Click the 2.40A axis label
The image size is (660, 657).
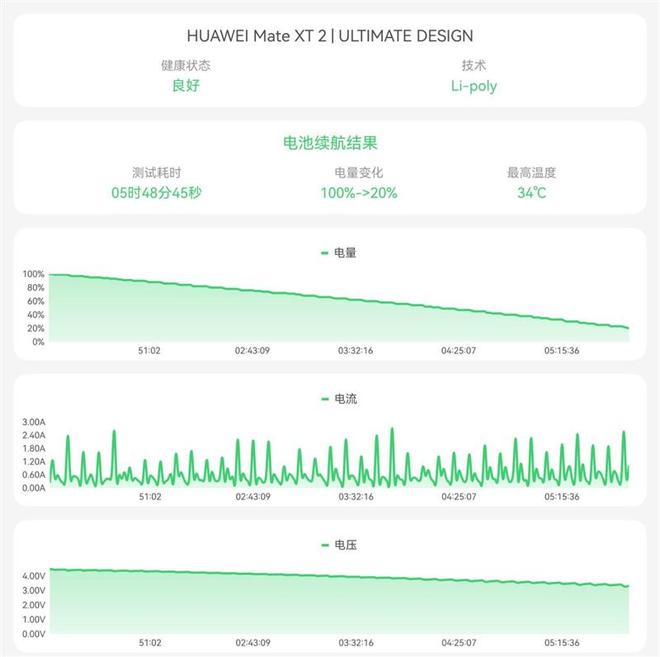point(34,435)
